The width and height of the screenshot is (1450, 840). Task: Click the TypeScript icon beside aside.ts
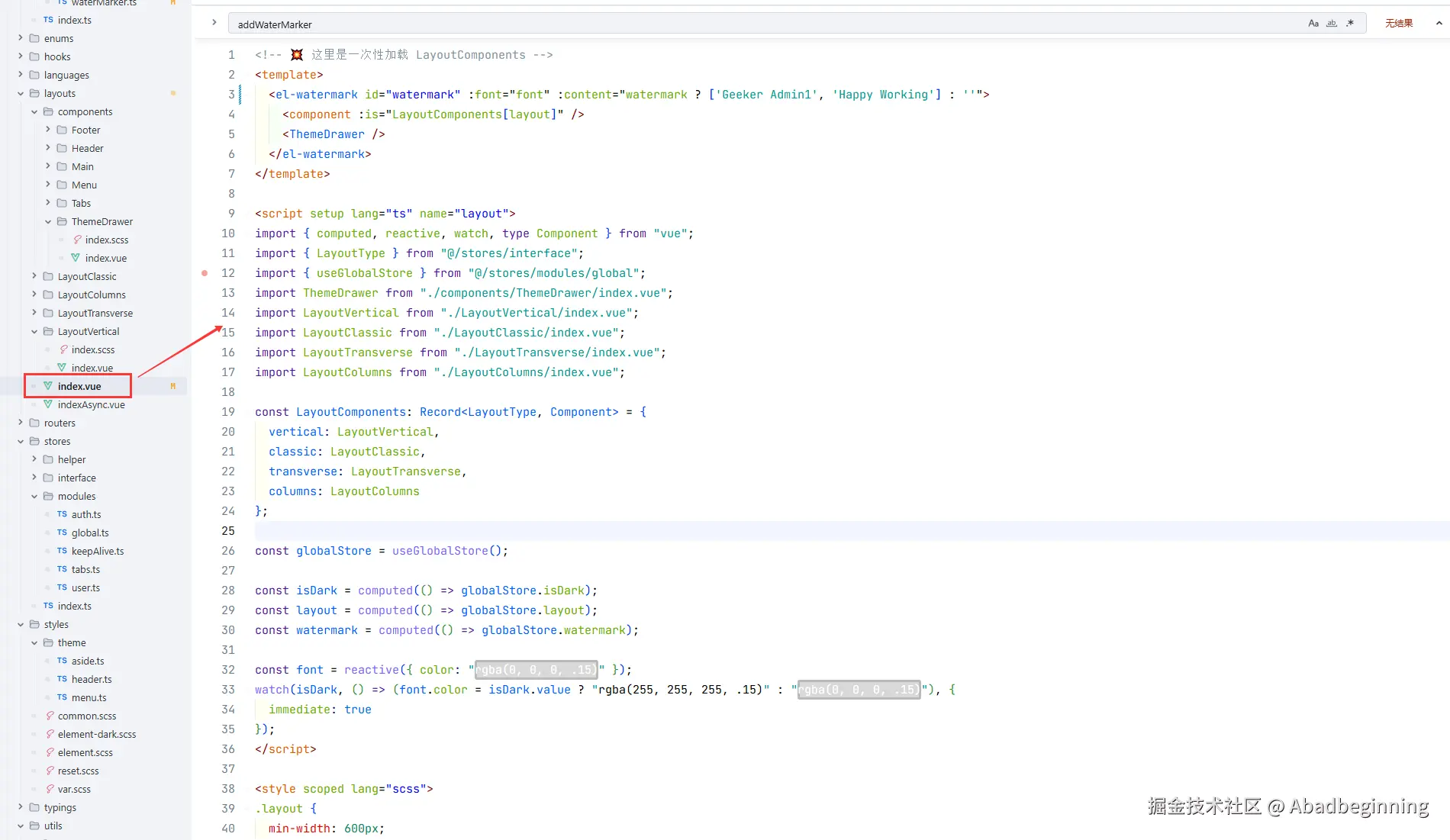62,661
